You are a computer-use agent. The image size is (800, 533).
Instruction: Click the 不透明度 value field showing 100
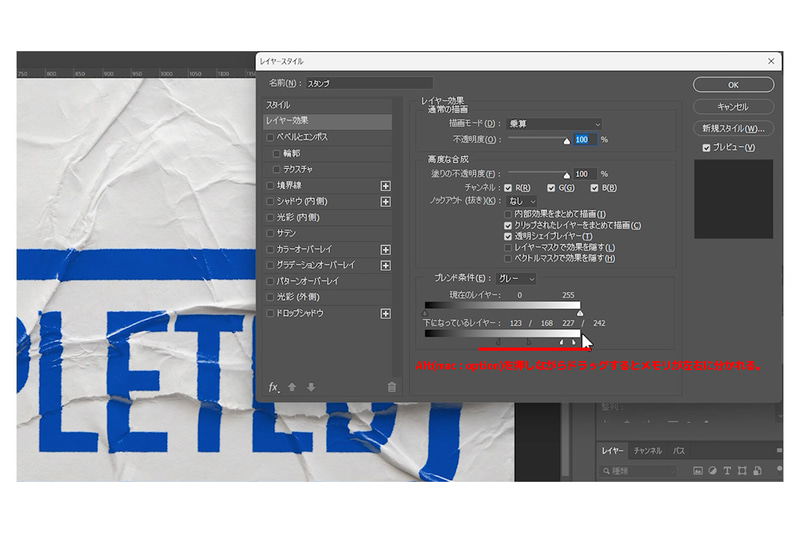pos(585,140)
